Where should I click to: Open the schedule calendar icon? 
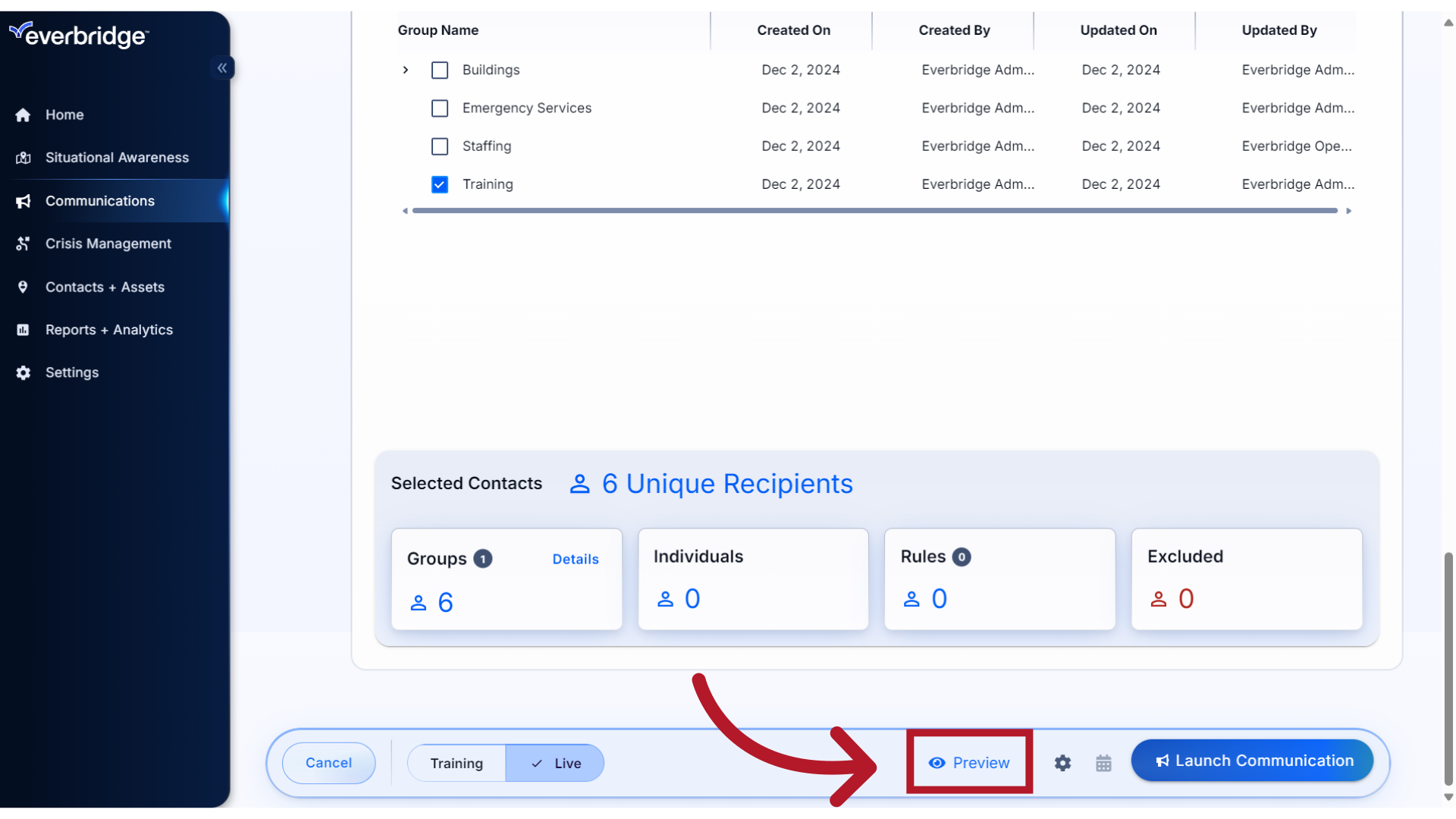[1103, 763]
